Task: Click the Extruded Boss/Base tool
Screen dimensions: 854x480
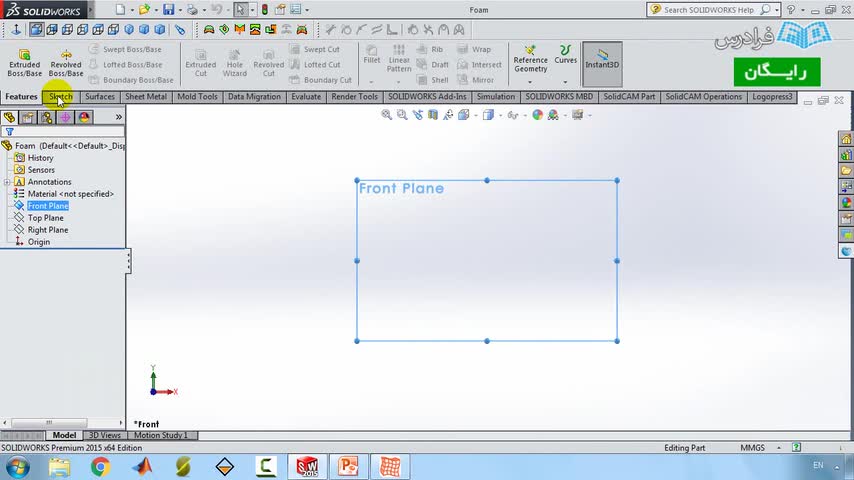Action: click(25, 63)
